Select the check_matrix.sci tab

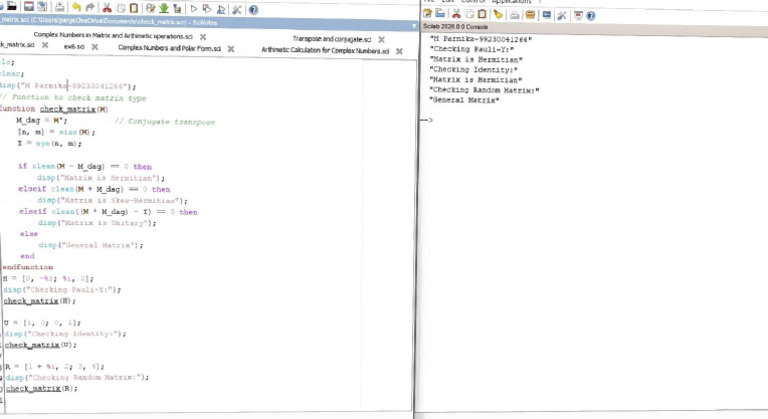17,45
